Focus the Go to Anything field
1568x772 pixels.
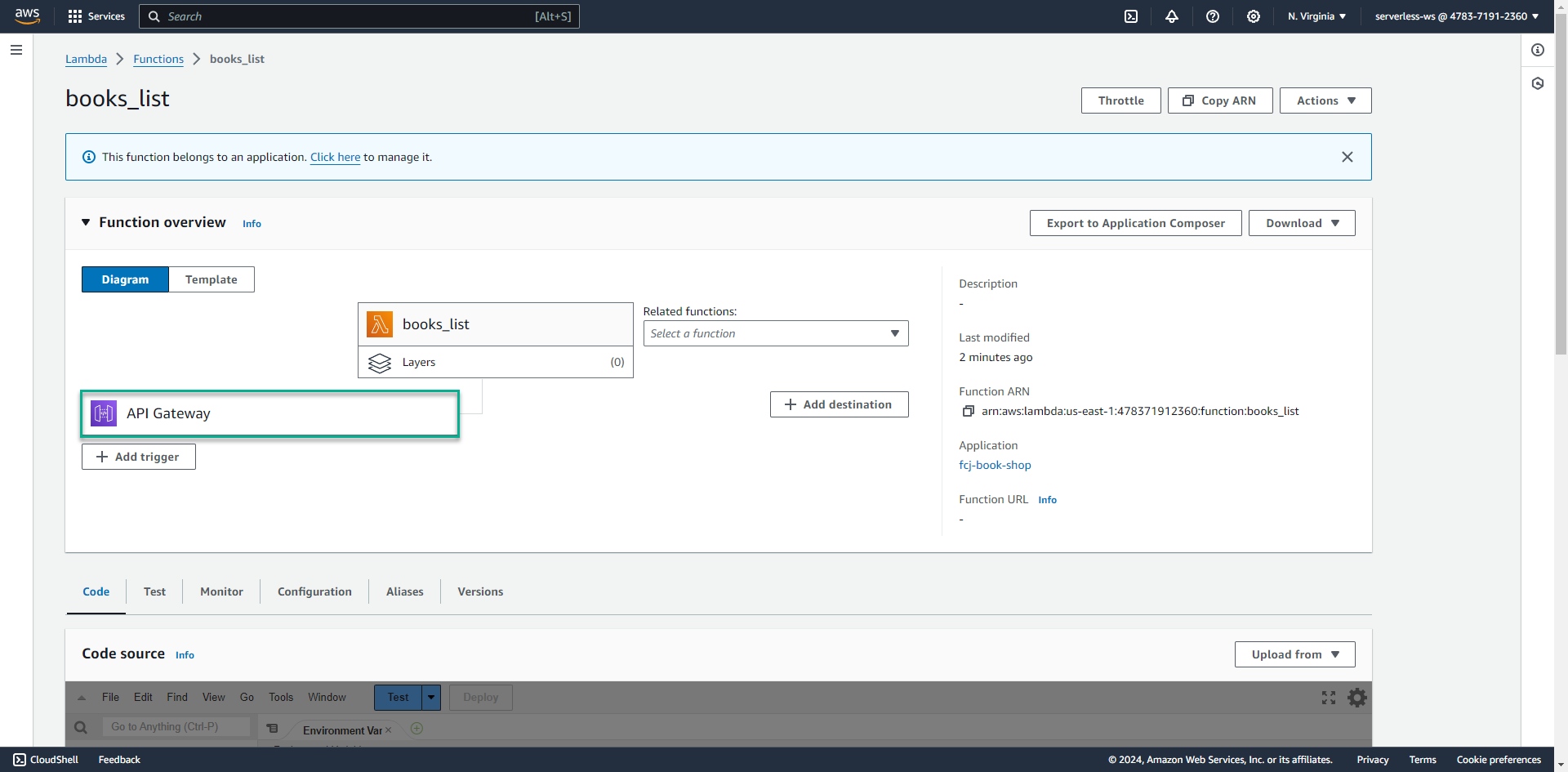tap(176, 727)
